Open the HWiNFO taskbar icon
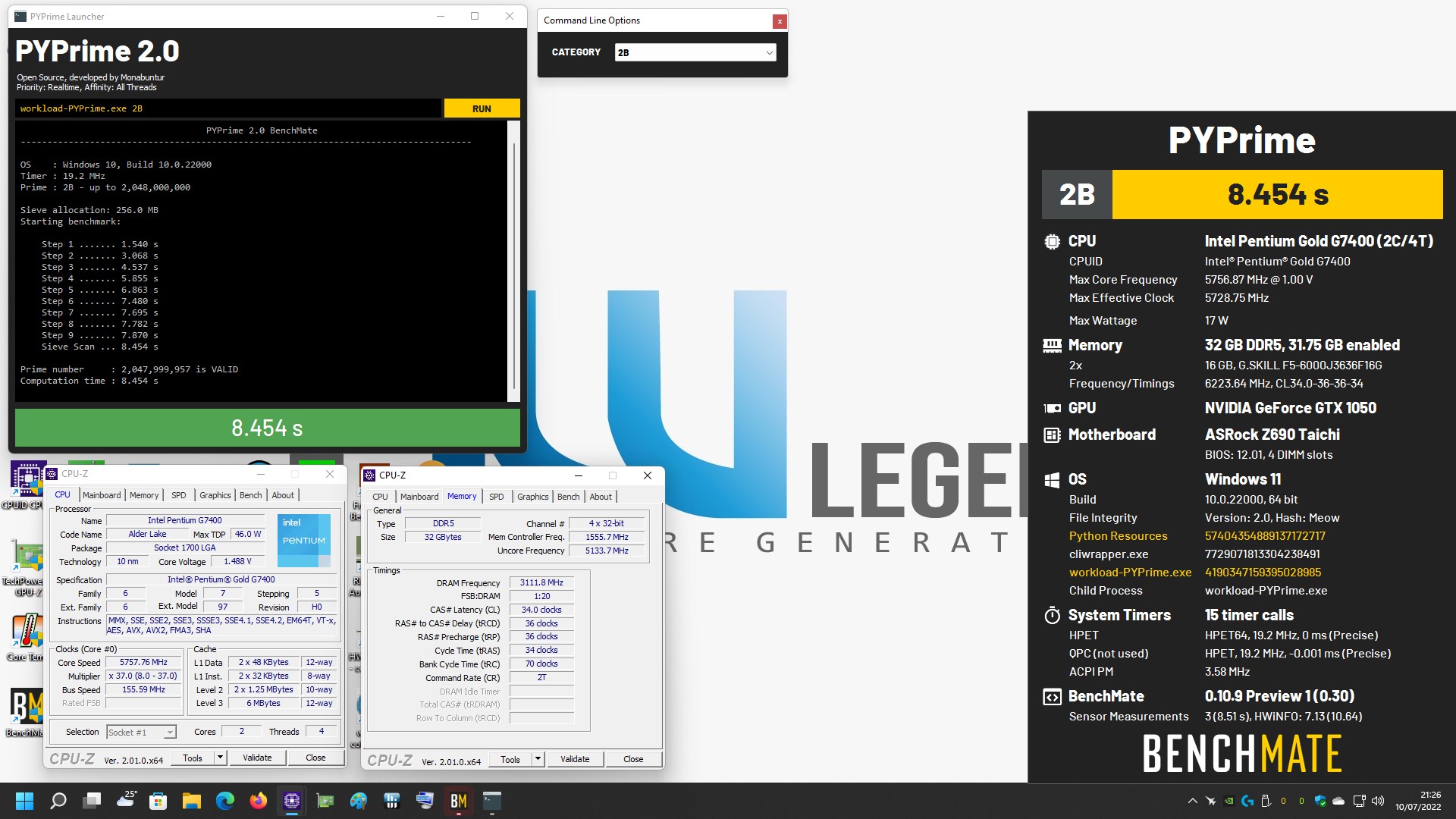 [x=392, y=801]
